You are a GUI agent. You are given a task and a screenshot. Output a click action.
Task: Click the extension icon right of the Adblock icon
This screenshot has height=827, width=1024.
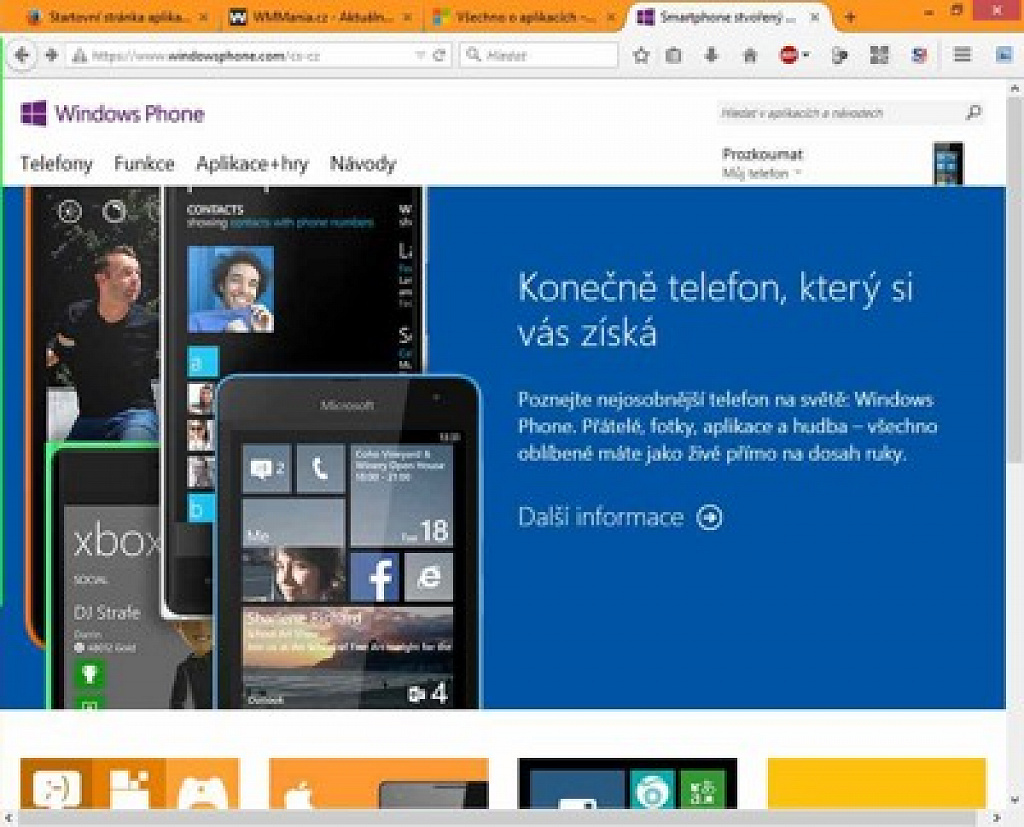point(840,56)
